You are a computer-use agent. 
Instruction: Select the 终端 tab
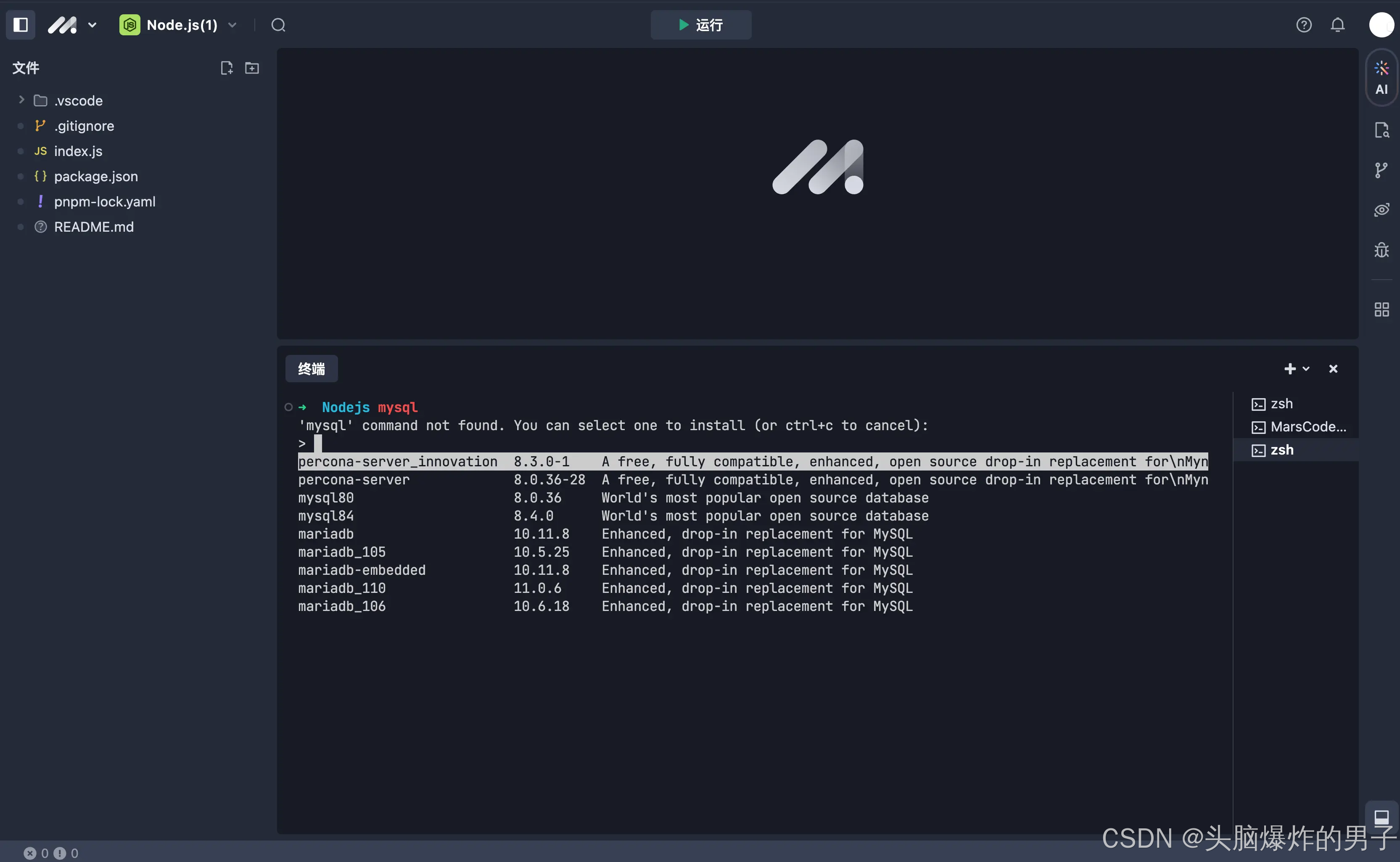point(311,369)
